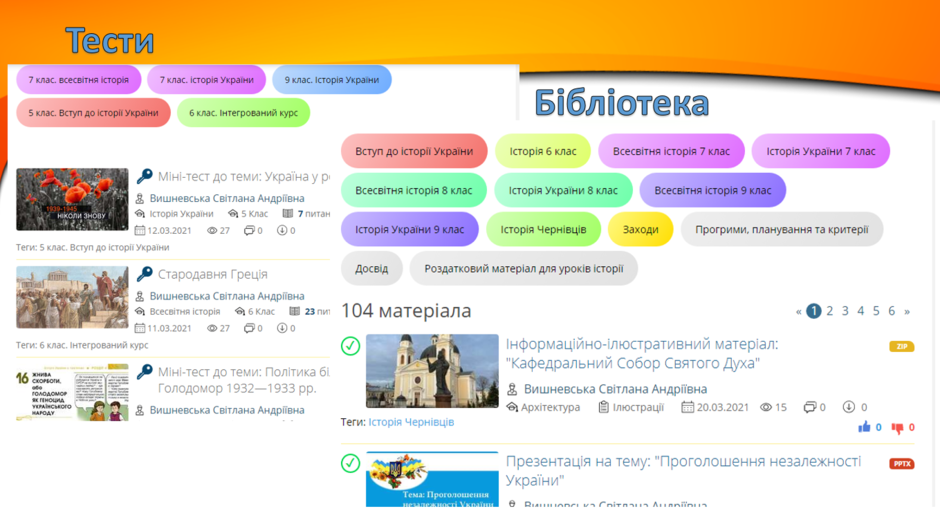Click calendar icon next to 20.03.2021
Image resolution: width=940 pixels, height=511 pixels.
pyautogui.click(x=688, y=407)
